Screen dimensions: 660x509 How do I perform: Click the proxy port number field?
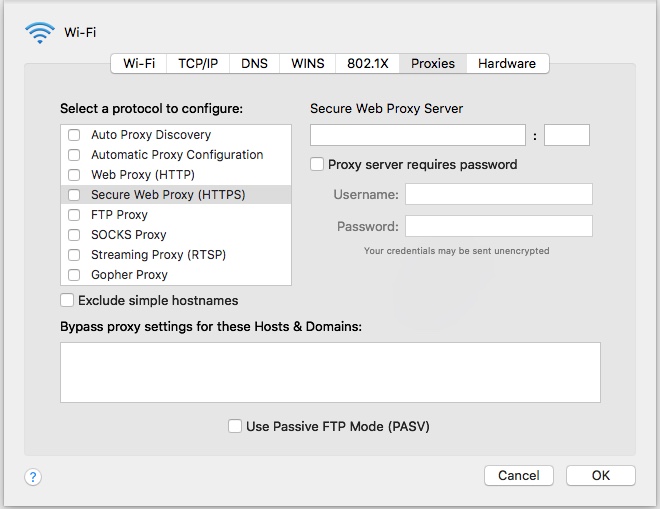point(567,135)
